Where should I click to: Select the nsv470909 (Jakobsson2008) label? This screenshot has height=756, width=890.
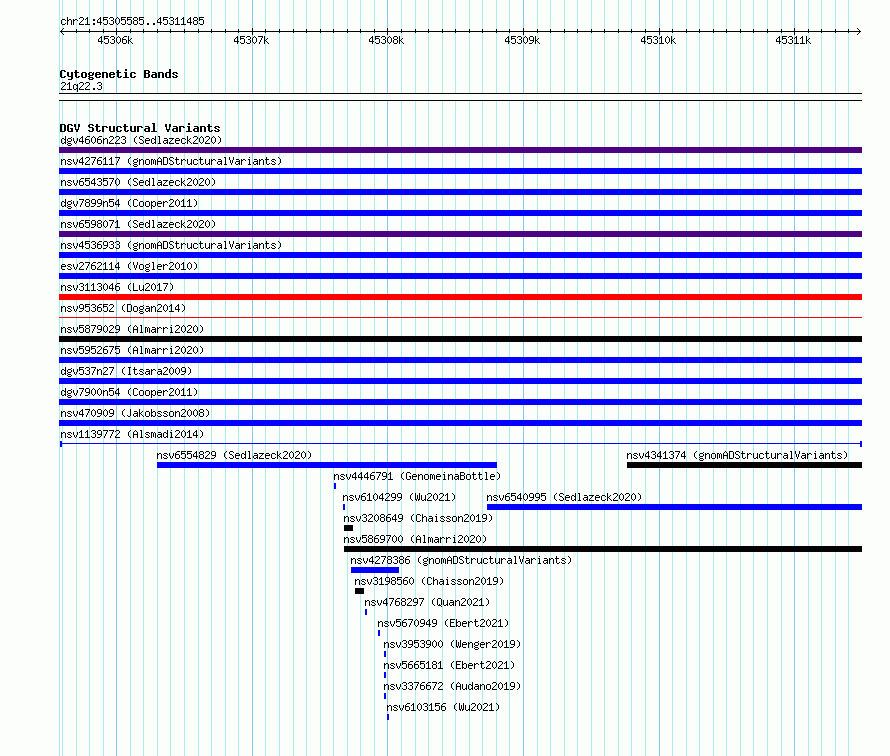click(x=135, y=413)
